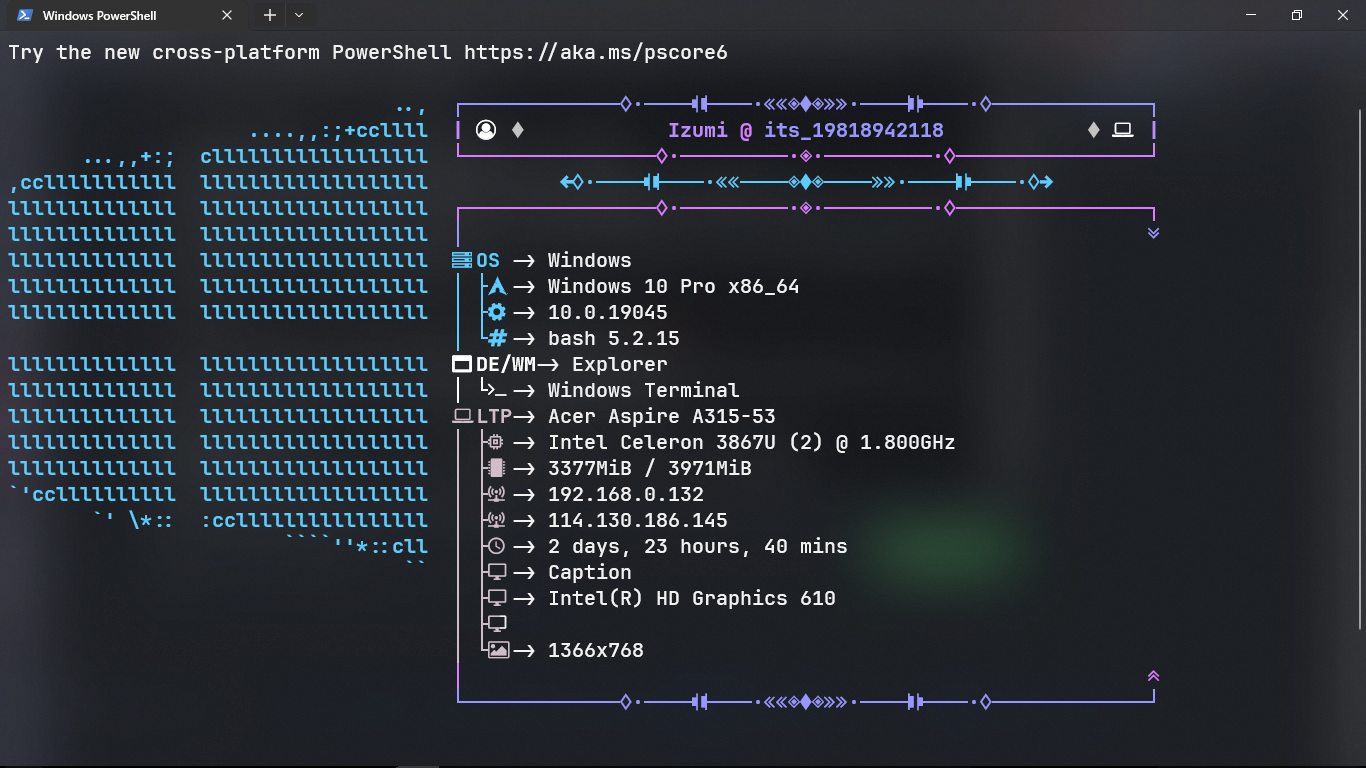Click the server stack icon beside OS
This screenshot has width=1366, height=768.
[x=459, y=259]
